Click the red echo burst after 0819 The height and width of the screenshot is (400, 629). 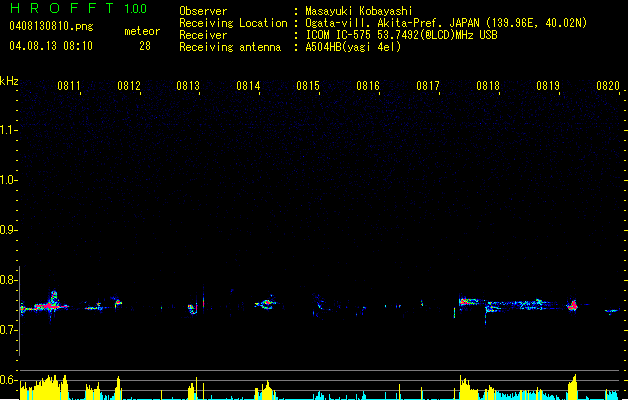click(573, 305)
